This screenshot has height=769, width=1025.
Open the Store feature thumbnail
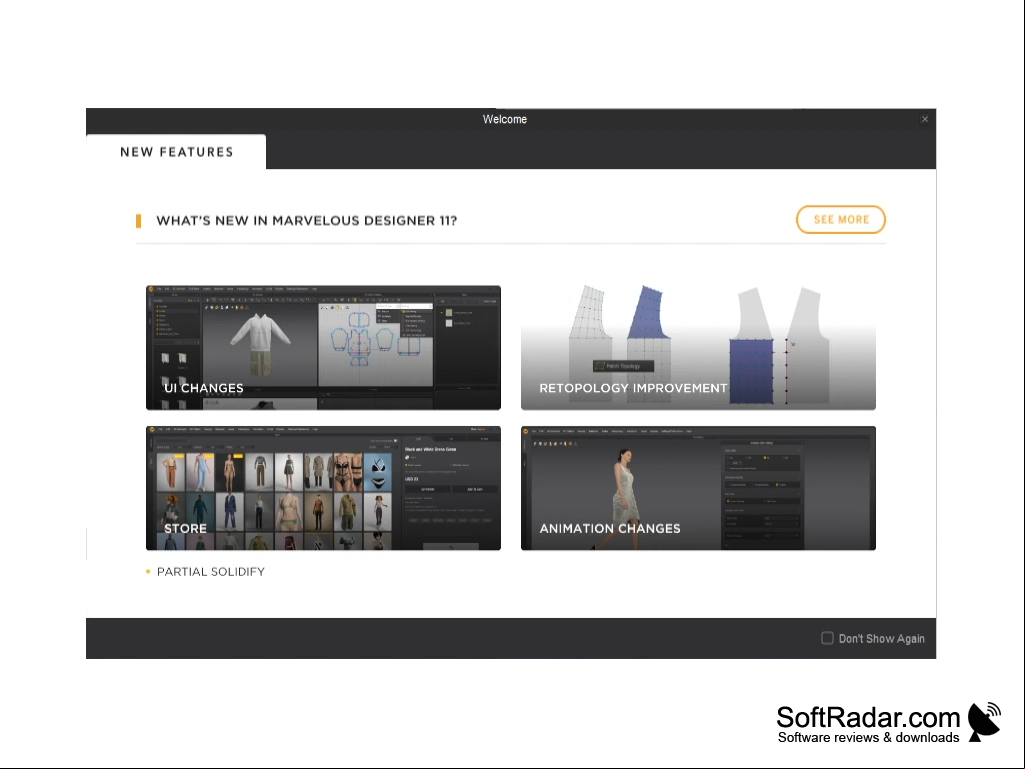tap(324, 488)
